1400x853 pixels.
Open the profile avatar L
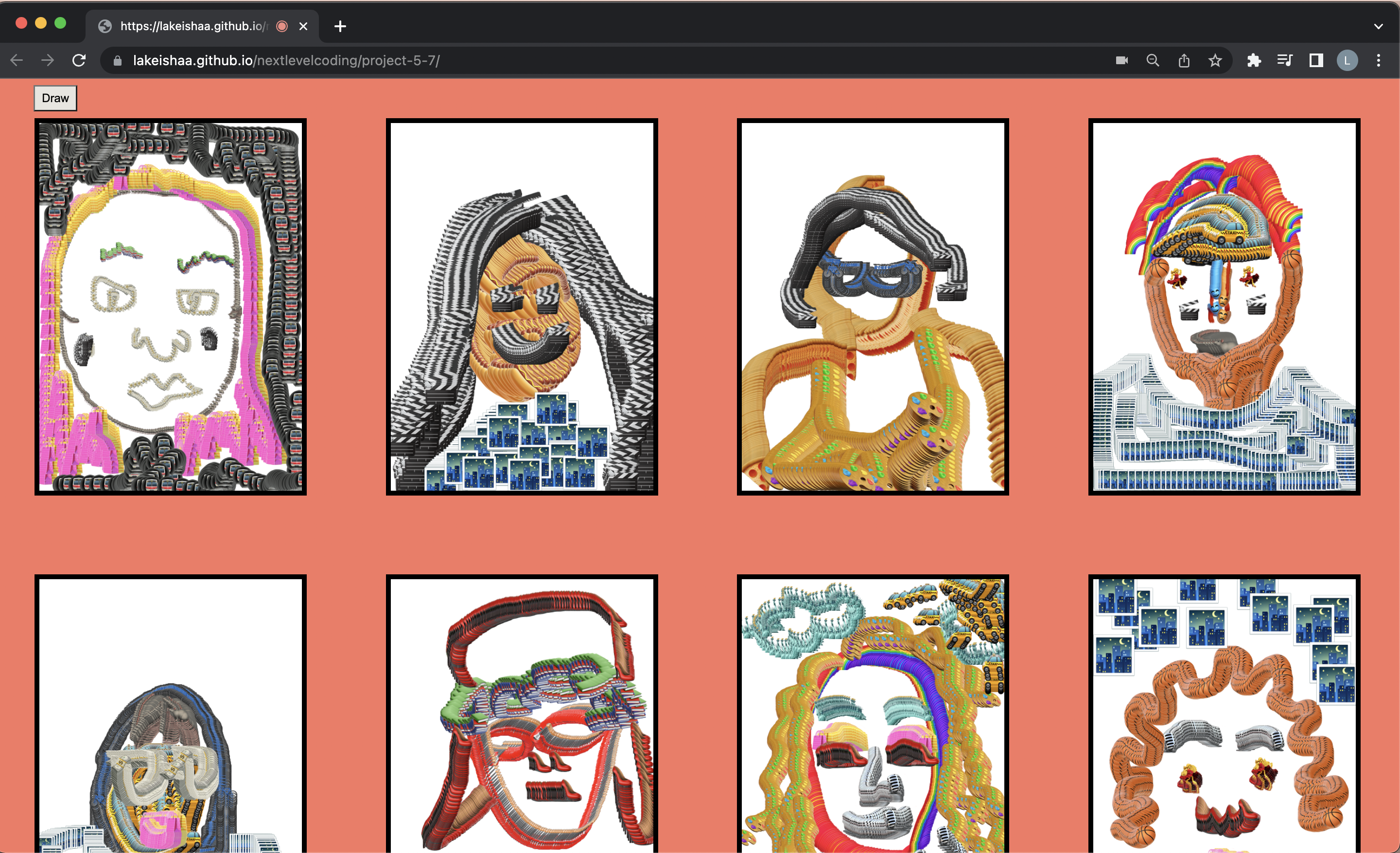1347,60
